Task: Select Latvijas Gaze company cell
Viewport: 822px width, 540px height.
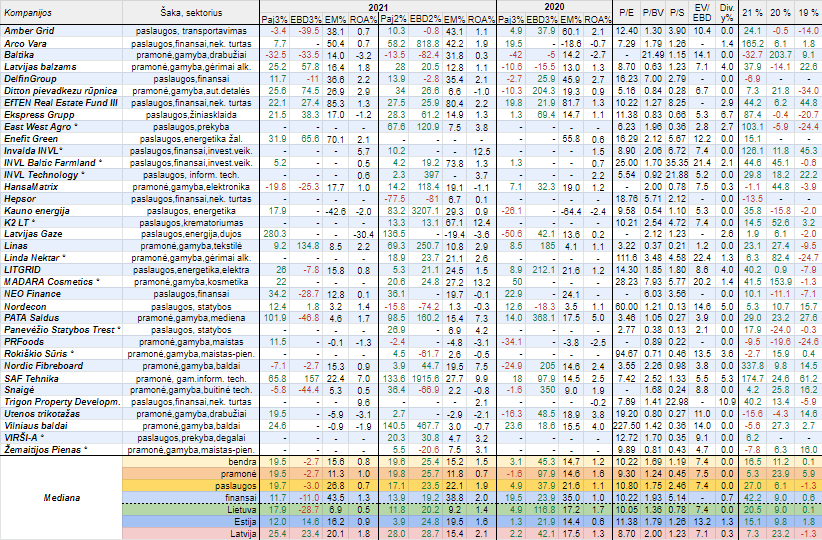Action: pyautogui.click(x=61, y=234)
